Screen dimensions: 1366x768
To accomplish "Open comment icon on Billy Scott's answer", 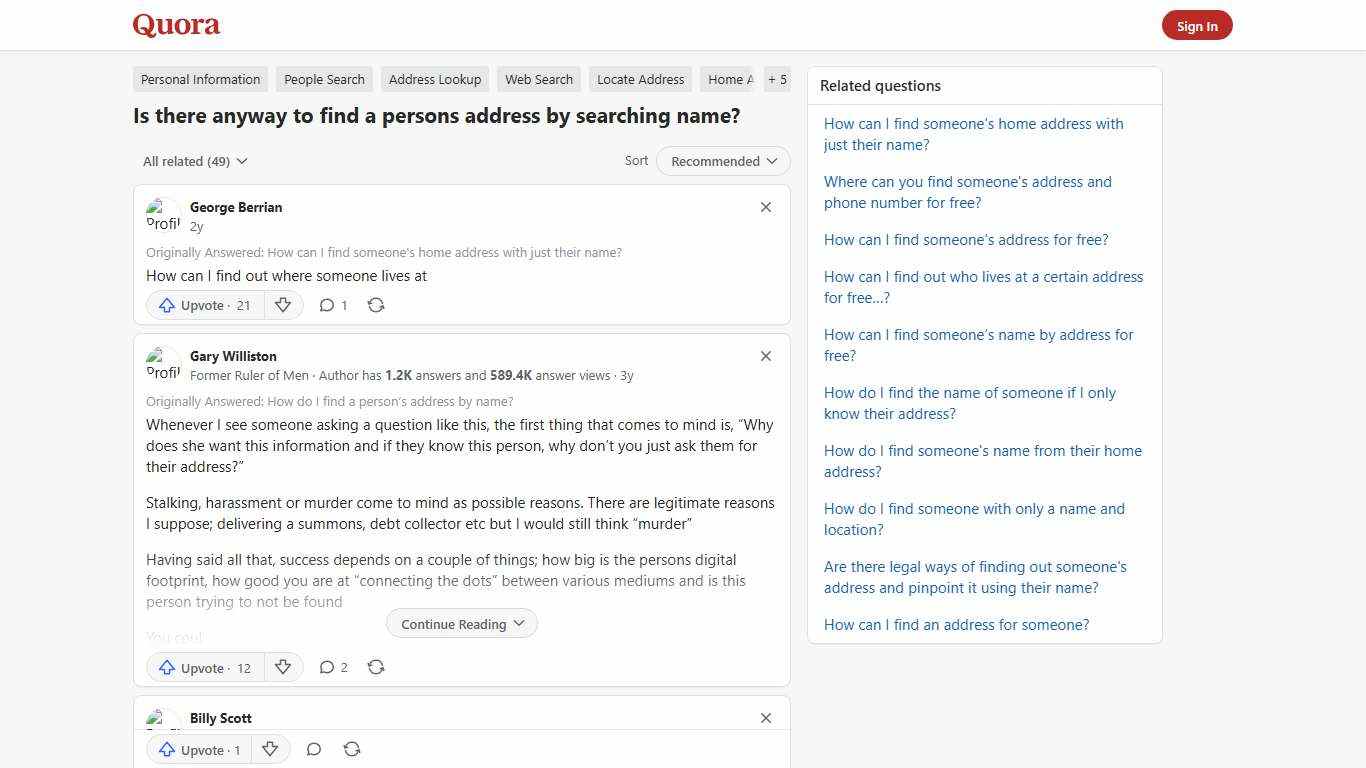I will coord(314,749).
